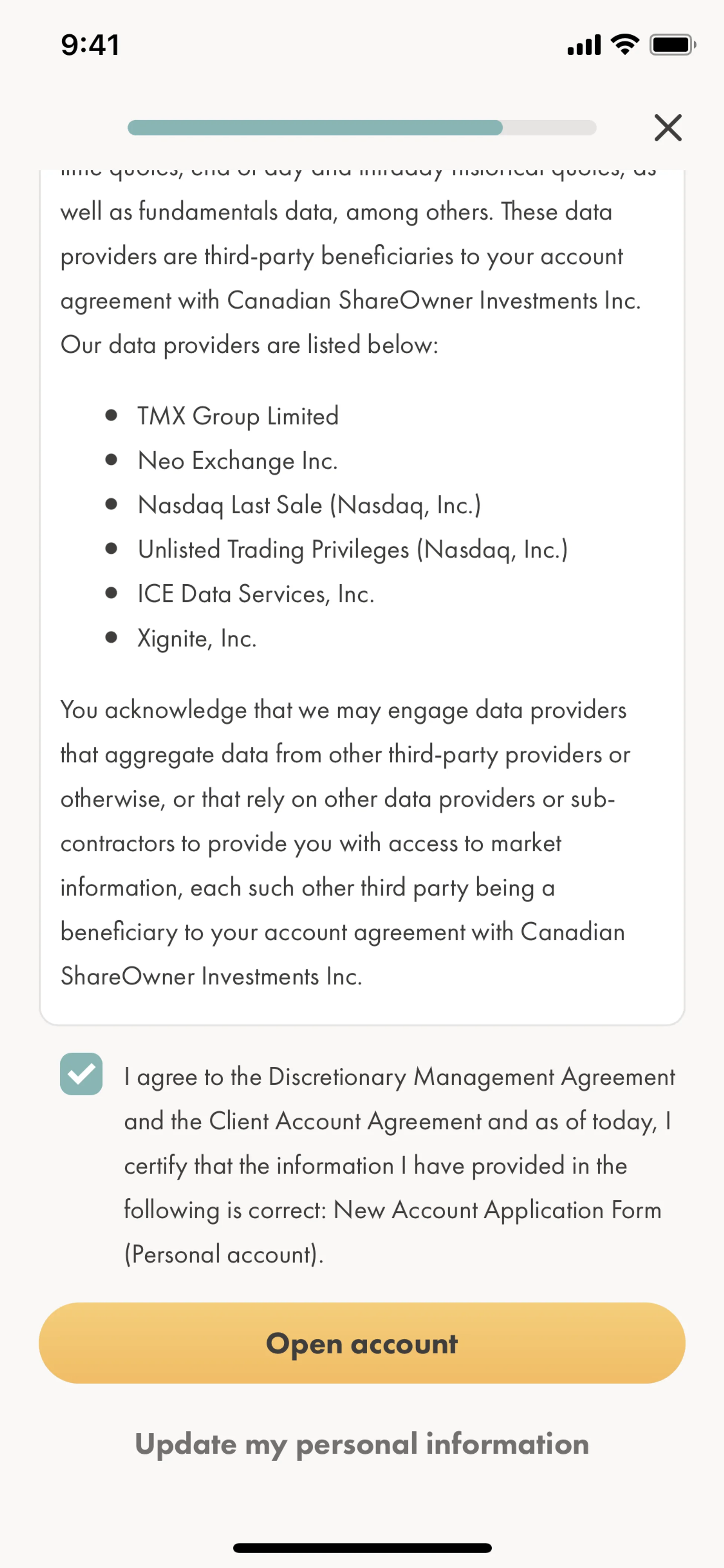Viewport: 724px width, 1568px height.
Task: Close the account signup screen
Action: (x=667, y=128)
